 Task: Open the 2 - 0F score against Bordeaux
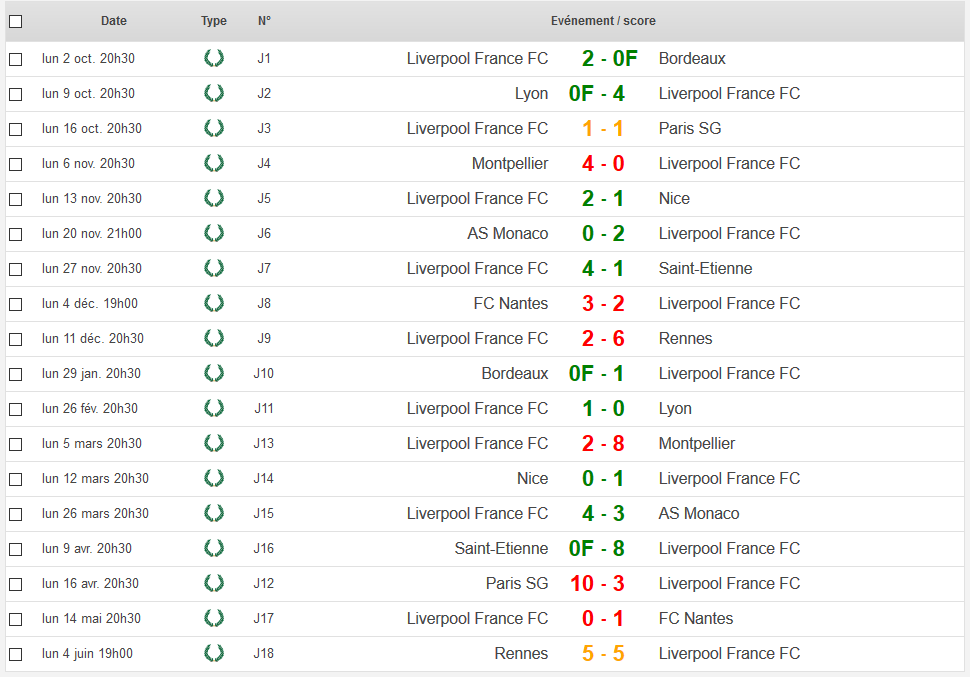[609, 58]
